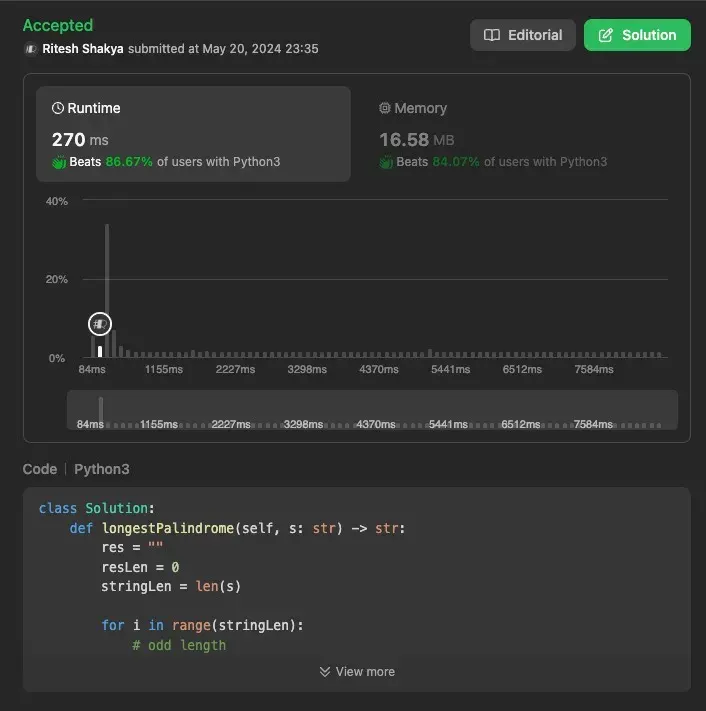Click the pencil icon on the Solution button
This screenshot has width=706, height=711.
(606, 35)
